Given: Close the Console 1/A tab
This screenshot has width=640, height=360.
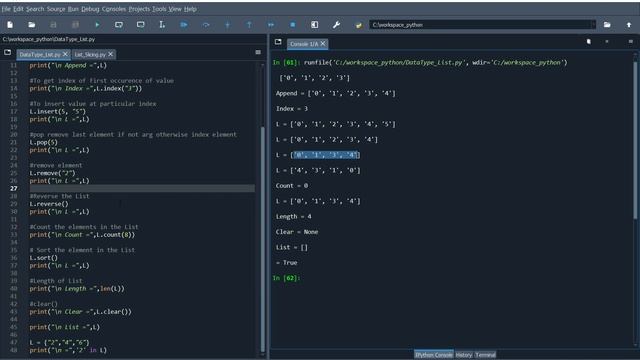Looking at the screenshot, I should click(323, 43).
